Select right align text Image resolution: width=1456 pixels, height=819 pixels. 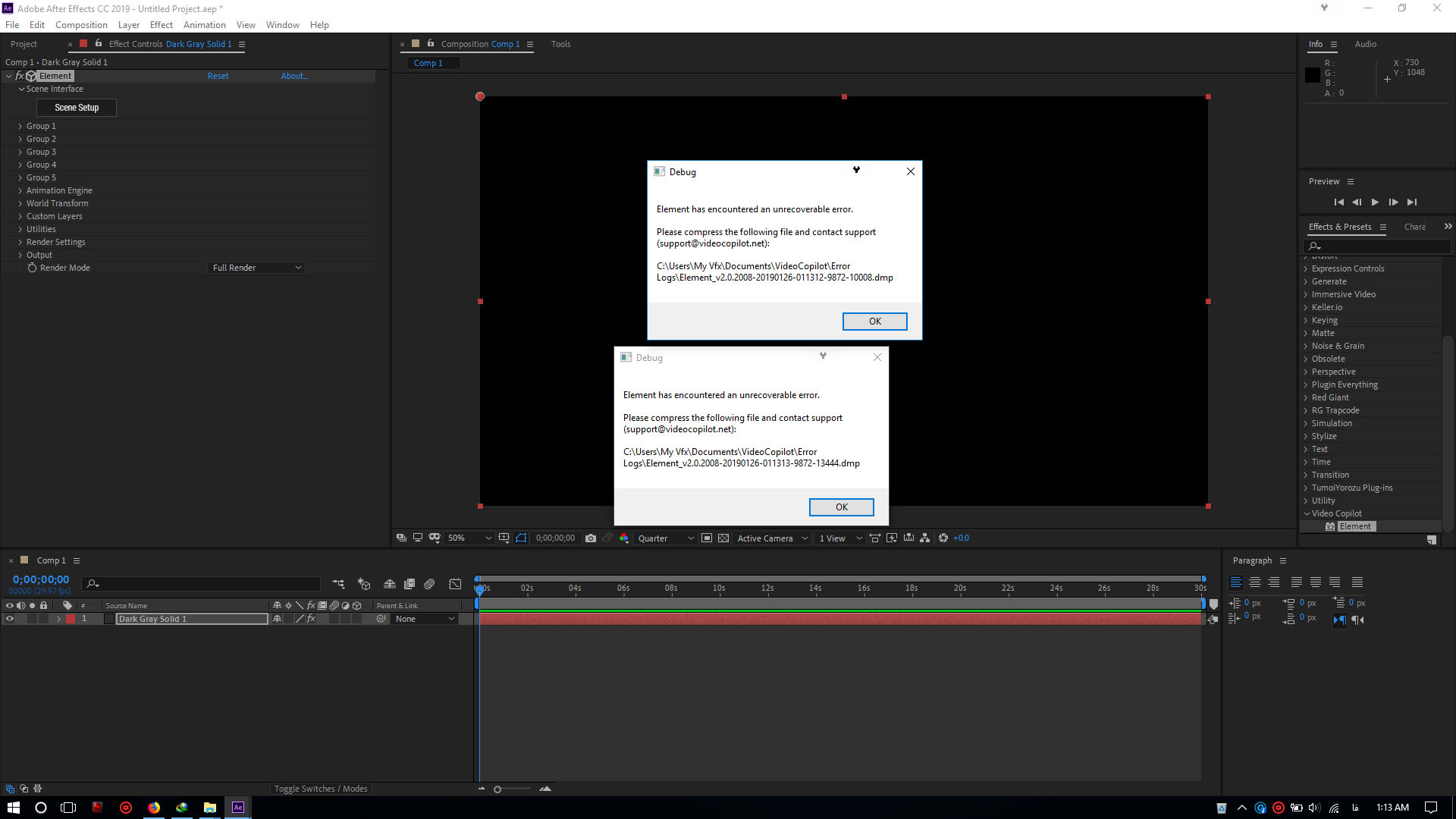(x=1274, y=582)
